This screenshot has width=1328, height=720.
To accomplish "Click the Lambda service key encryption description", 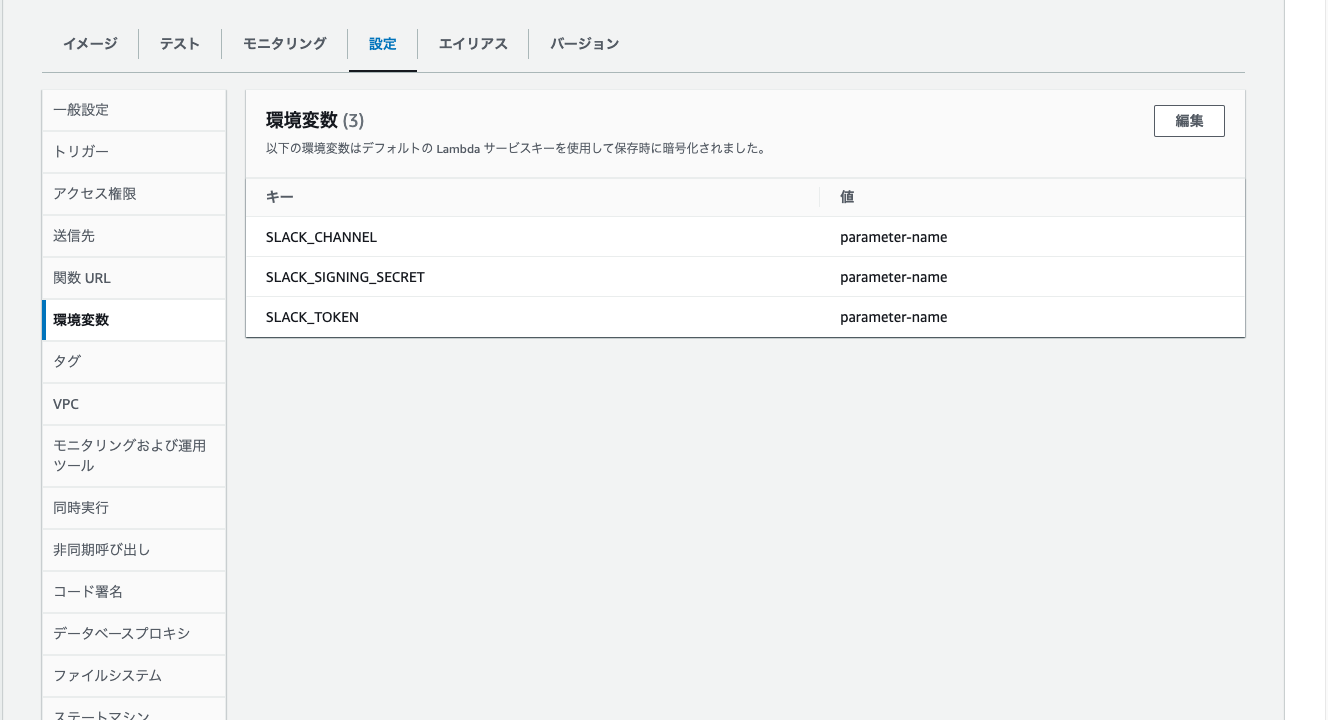I will click(516, 149).
